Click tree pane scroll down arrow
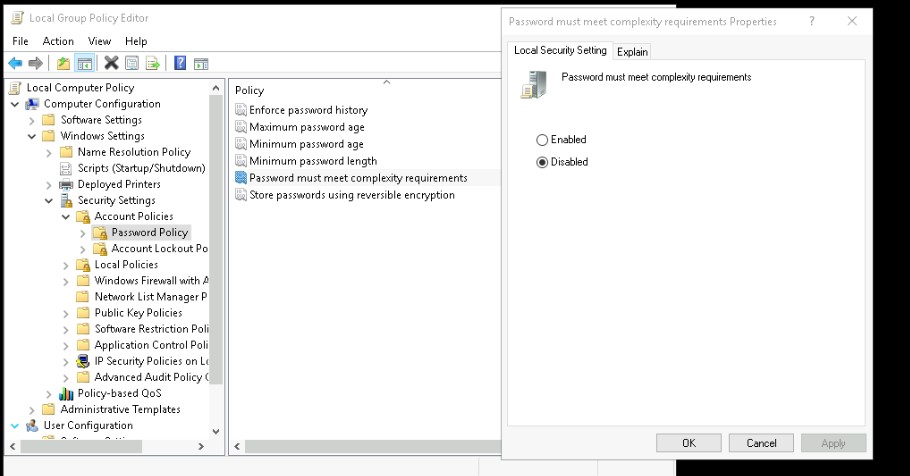910x476 pixels. [x=216, y=431]
